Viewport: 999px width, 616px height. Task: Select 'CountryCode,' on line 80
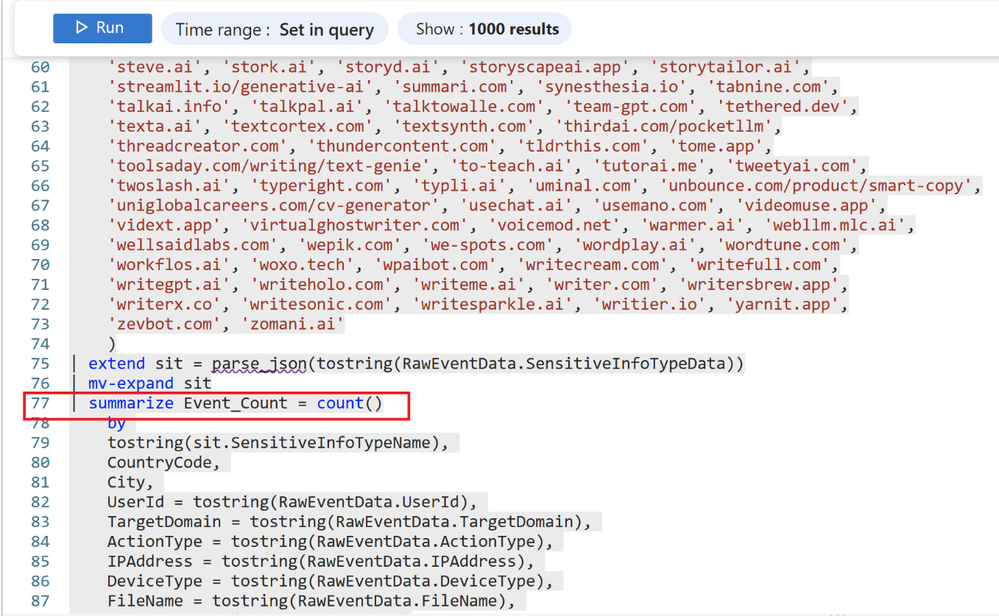[x=164, y=462]
